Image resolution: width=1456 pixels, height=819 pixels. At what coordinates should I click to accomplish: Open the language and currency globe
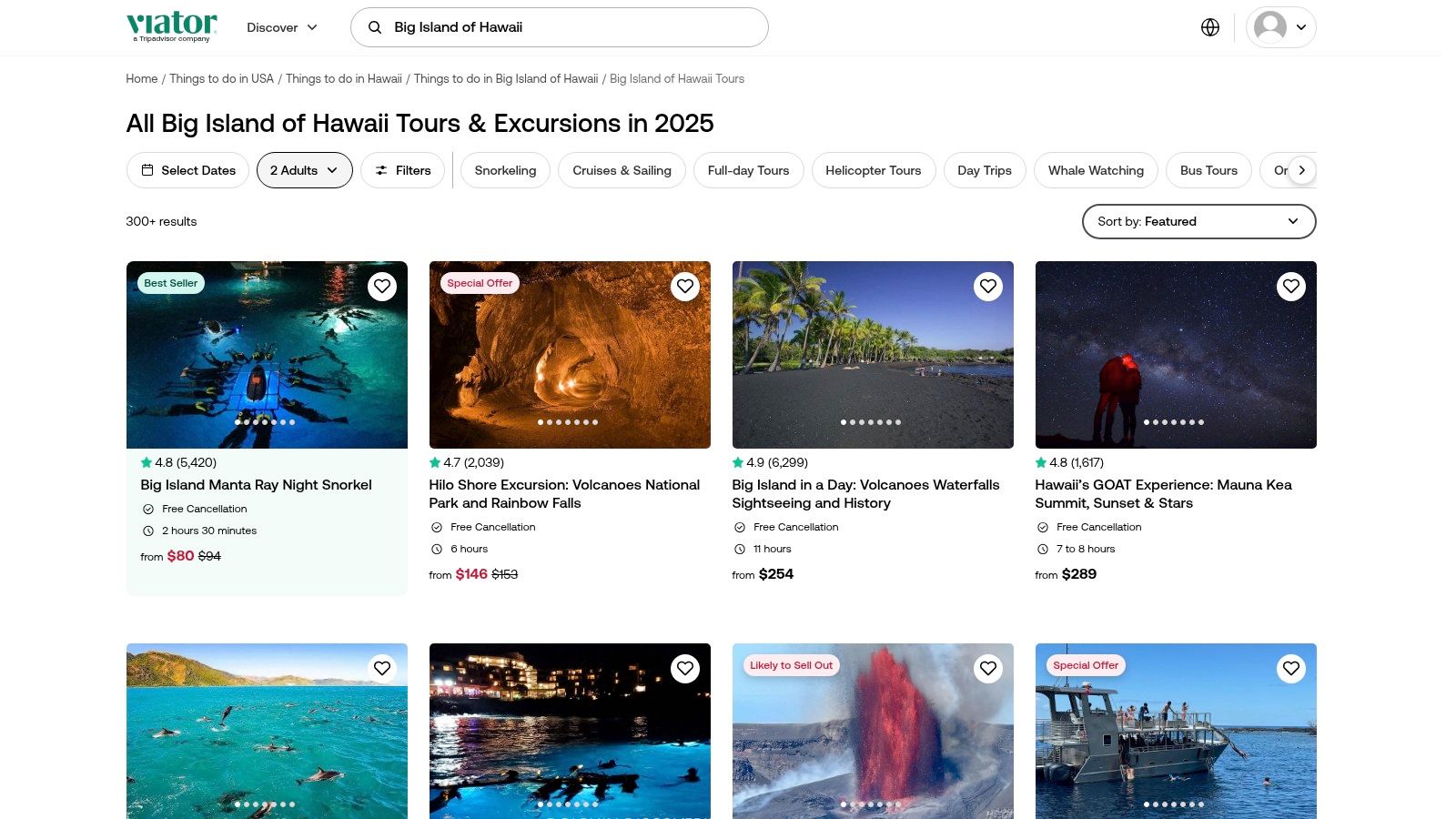(1209, 27)
